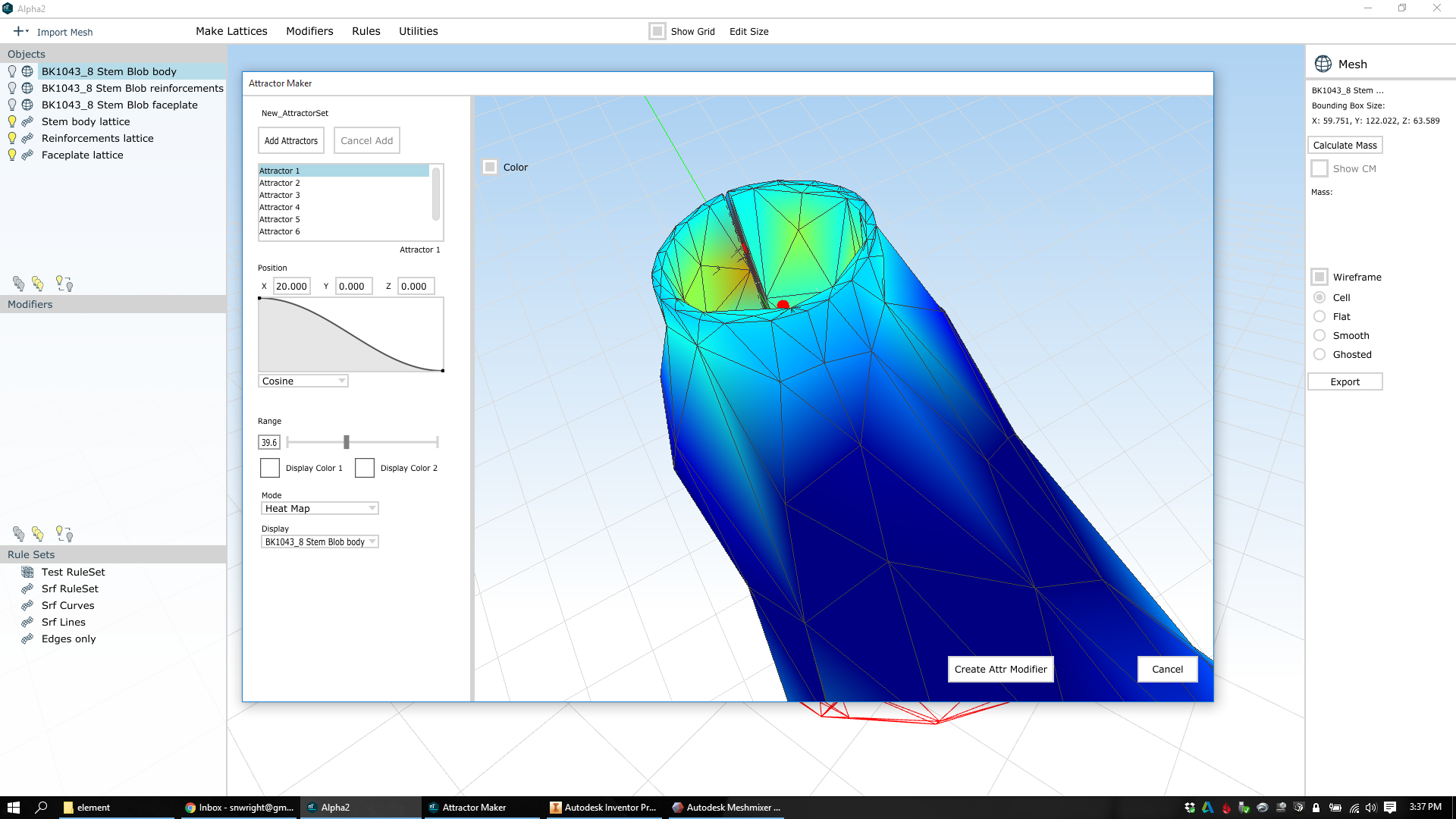Expand the Mode dropdown menu
Screen dimensions: 1456x819
tap(369, 508)
